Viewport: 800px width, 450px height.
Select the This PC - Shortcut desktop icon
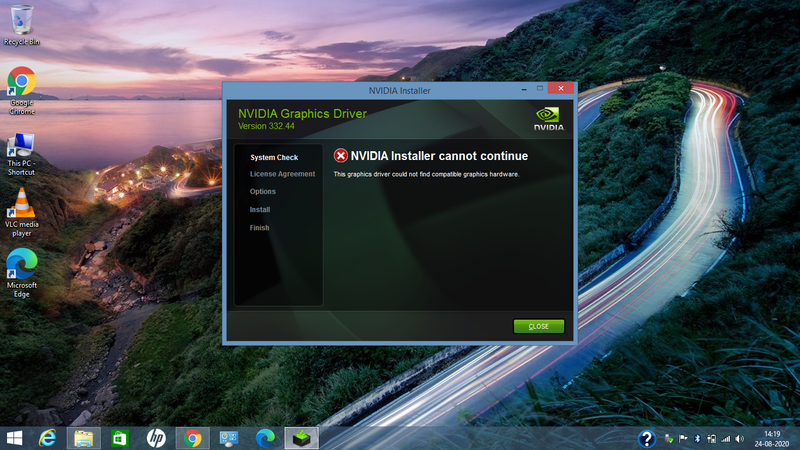click(21, 154)
